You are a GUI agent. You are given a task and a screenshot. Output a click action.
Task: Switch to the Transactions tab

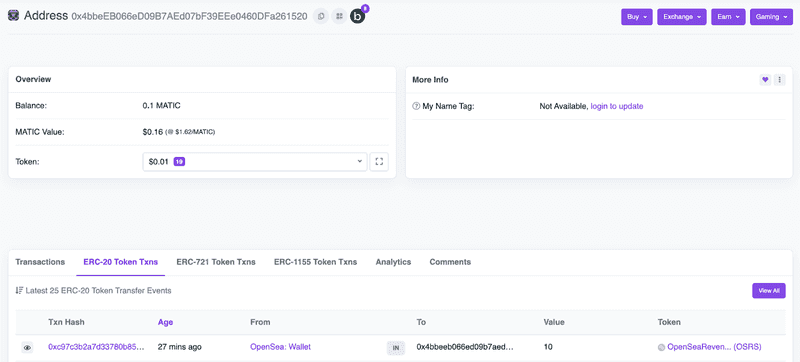(40, 262)
